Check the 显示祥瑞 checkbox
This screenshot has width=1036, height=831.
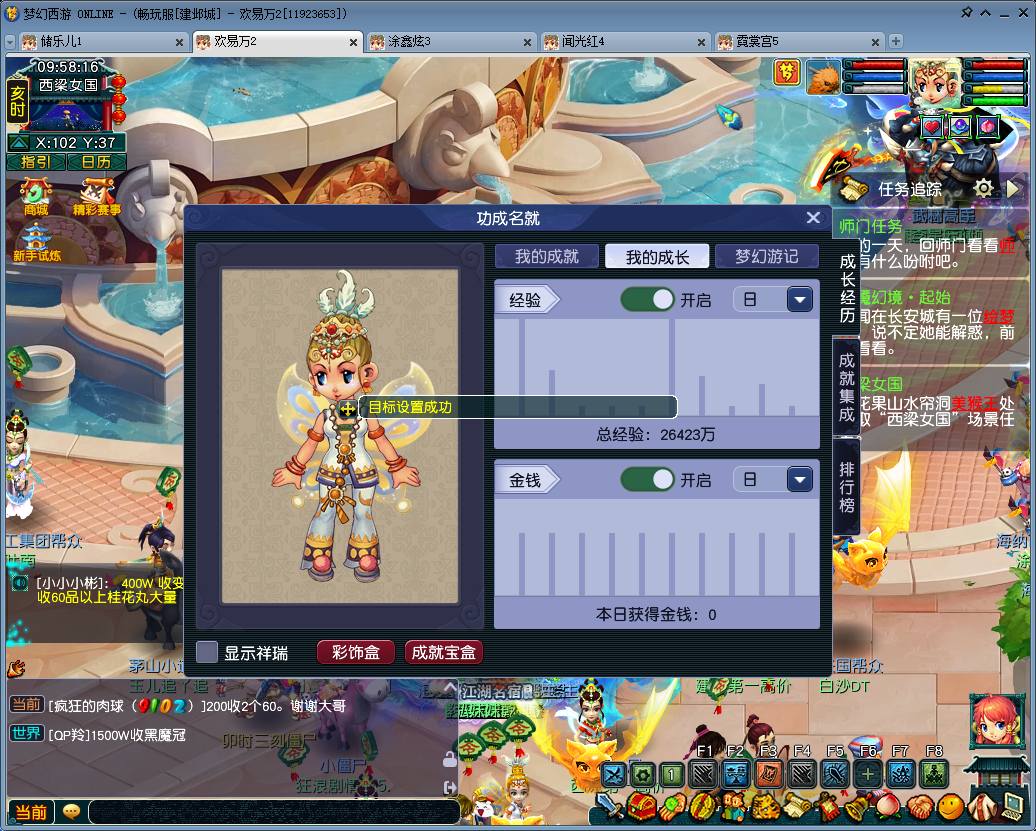[207, 653]
